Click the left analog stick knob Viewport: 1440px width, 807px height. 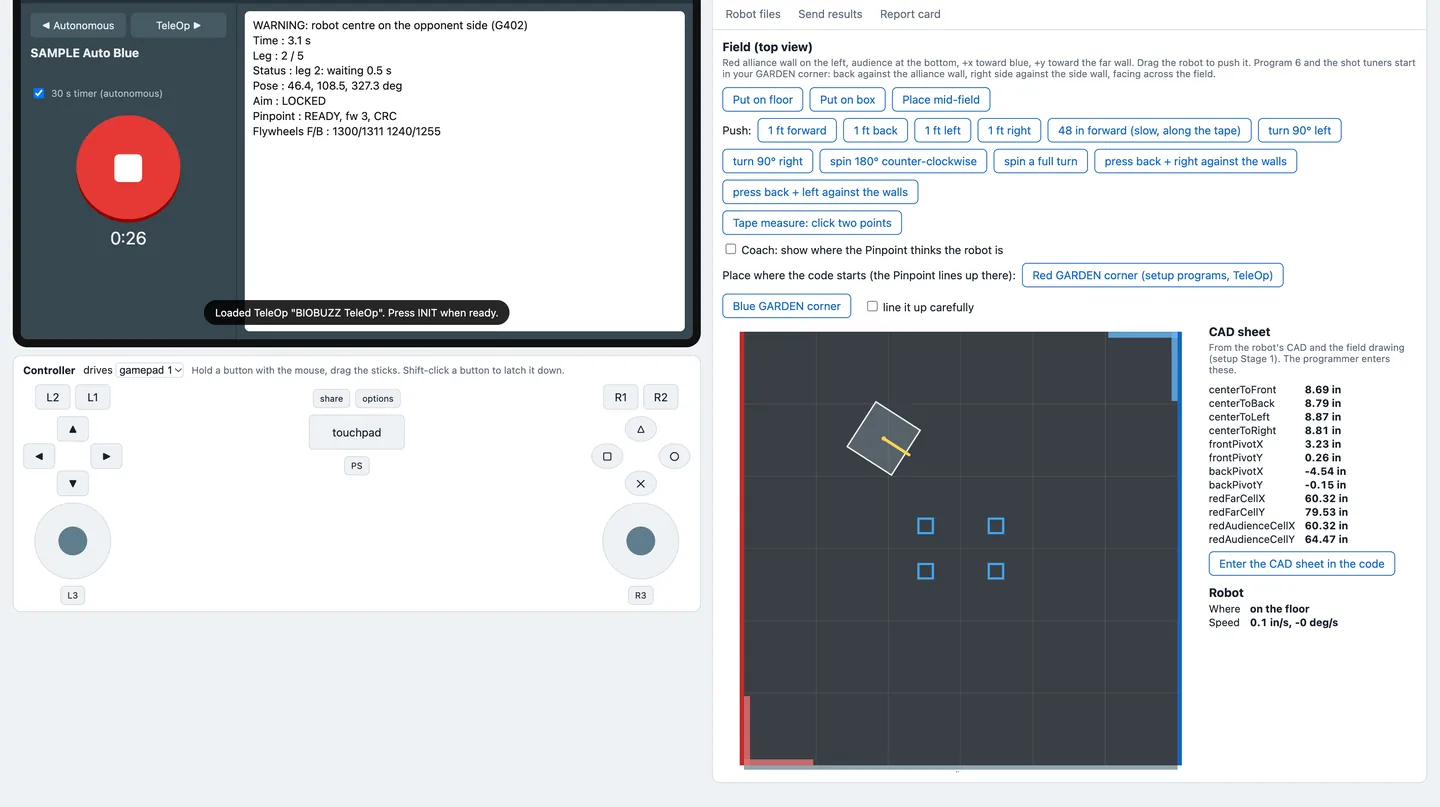click(73, 541)
